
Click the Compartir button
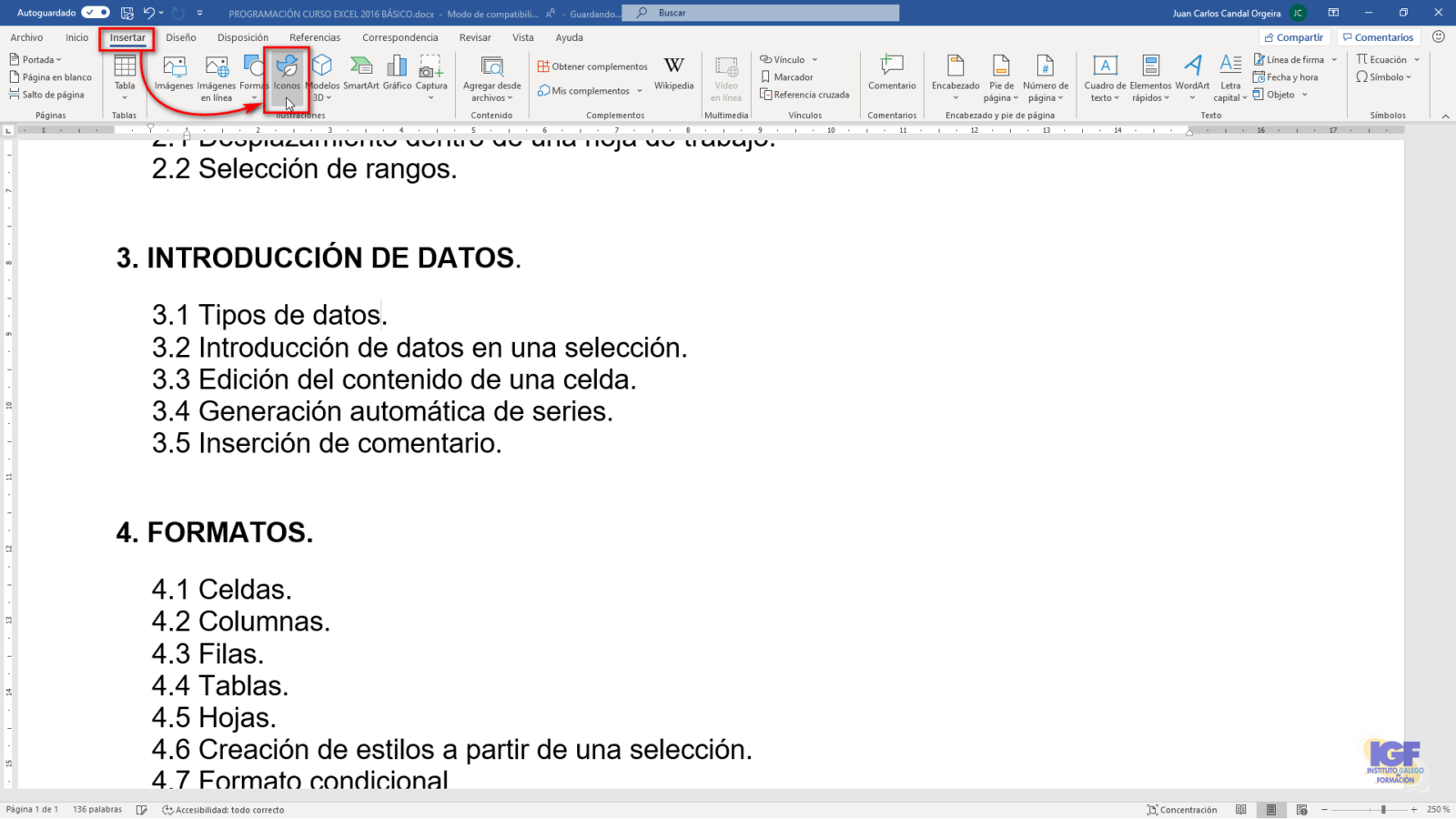pyautogui.click(x=1293, y=37)
